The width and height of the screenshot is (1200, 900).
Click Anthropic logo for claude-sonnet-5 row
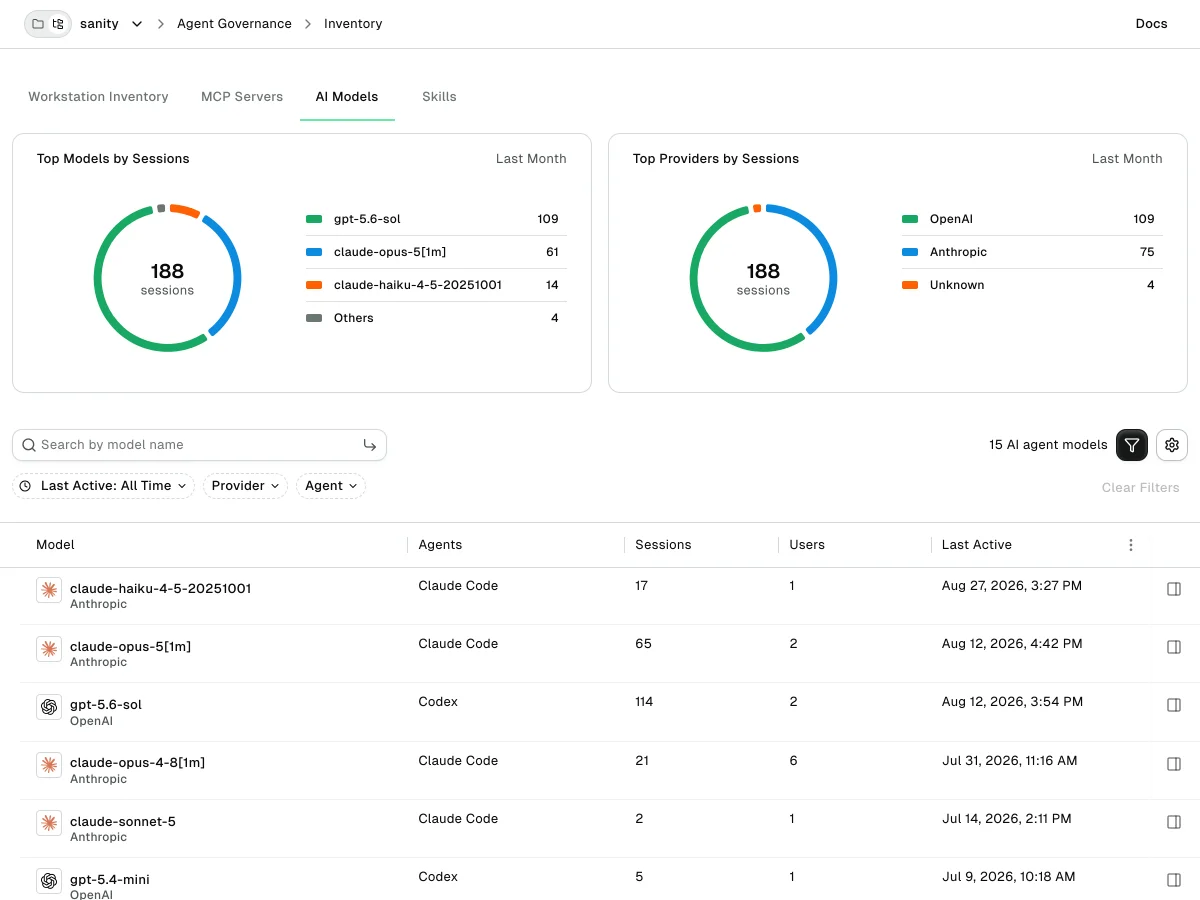coord(49,823)
